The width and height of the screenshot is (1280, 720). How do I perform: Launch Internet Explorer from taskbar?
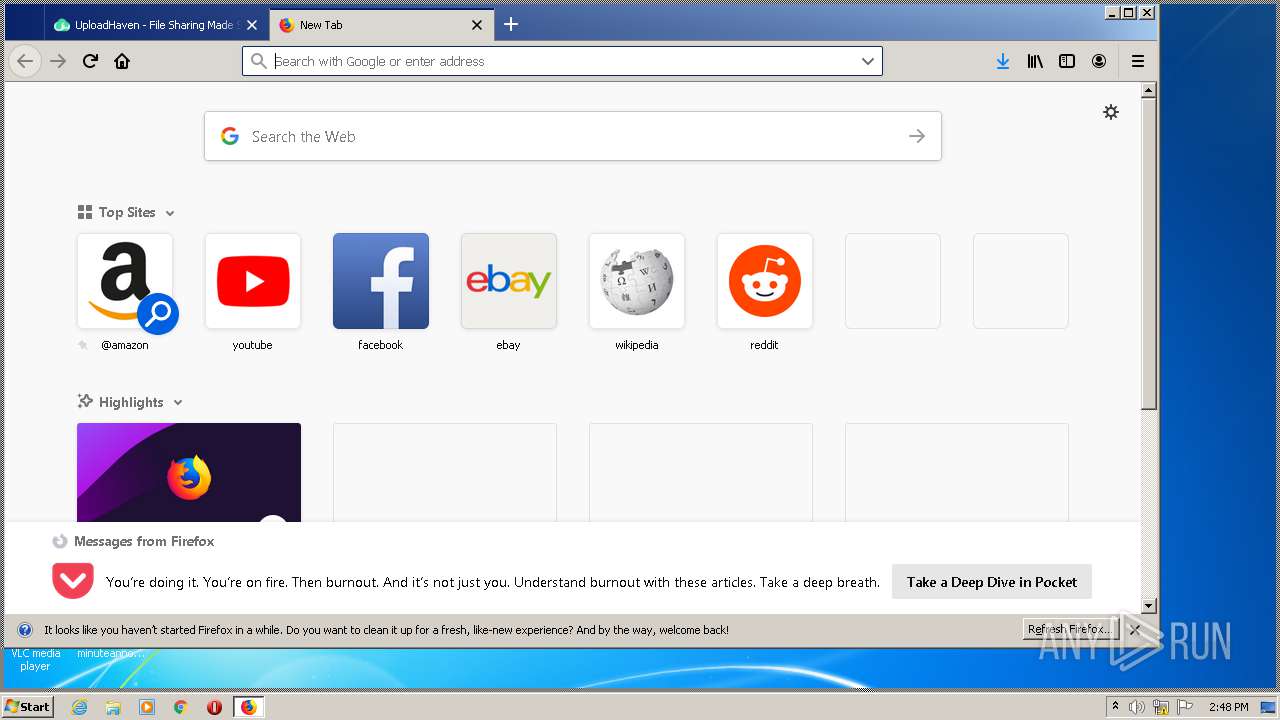coord(80,707)
